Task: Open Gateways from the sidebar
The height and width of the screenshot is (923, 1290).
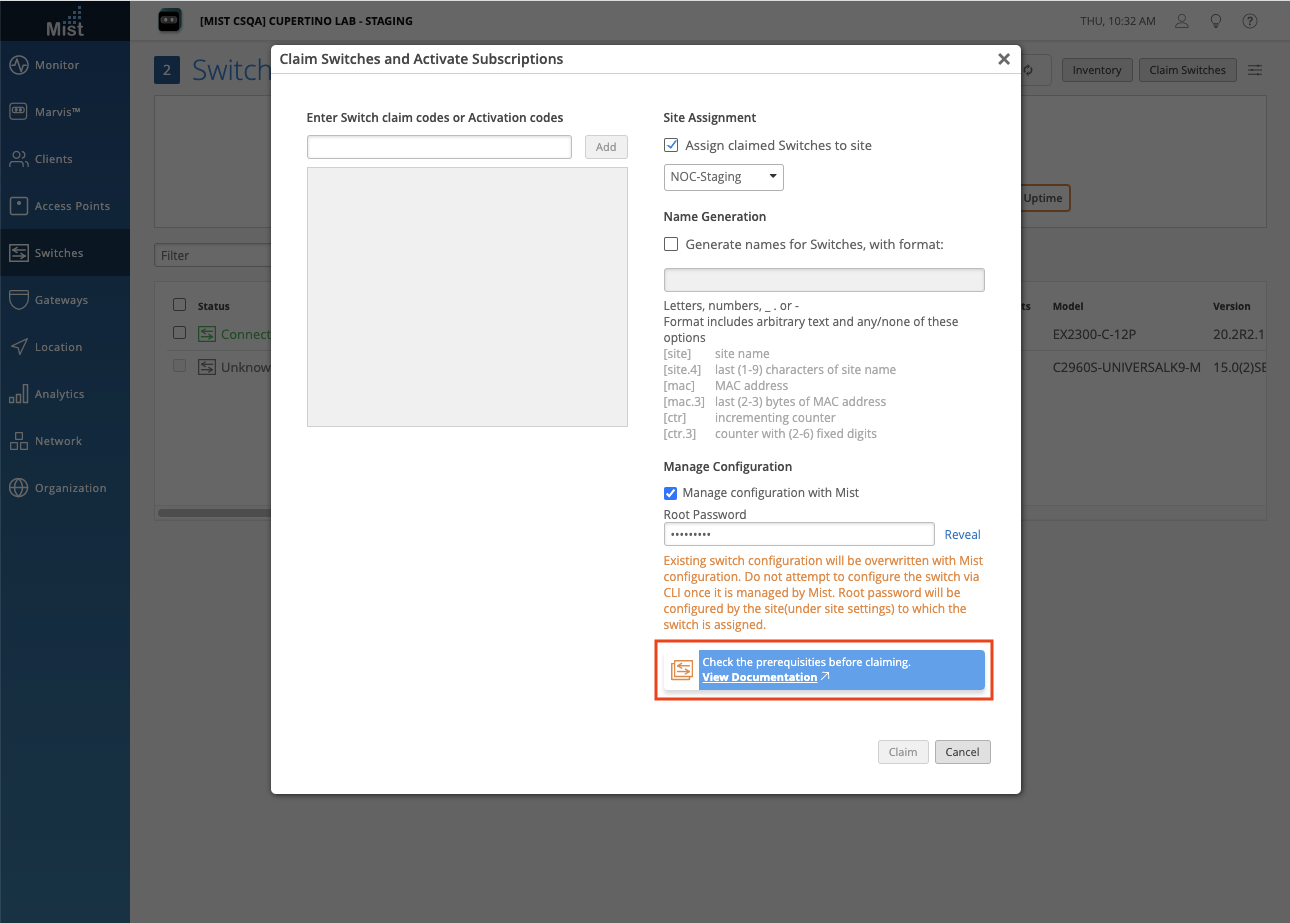Action: point(65,300)
